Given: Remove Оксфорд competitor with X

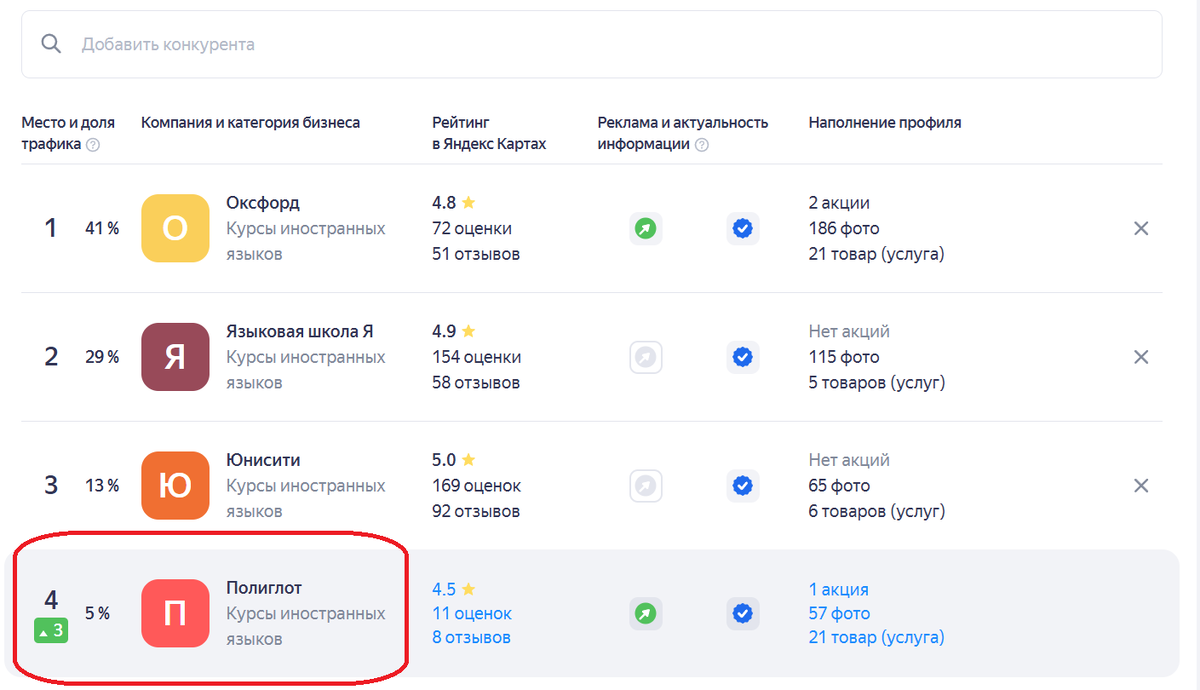Looking at the screenshot, I should 1140,228.
